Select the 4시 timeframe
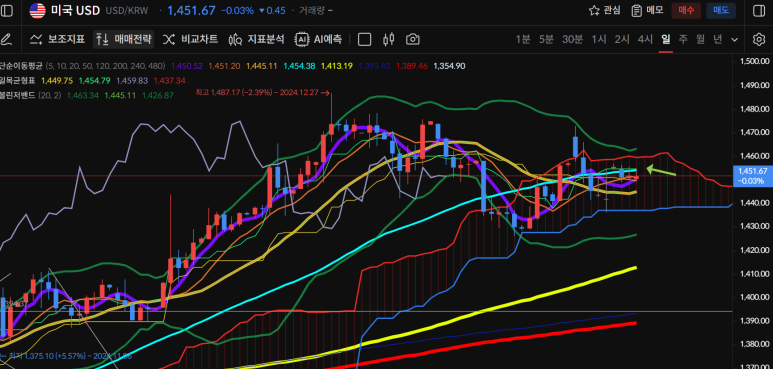Screen dimensions: 773x369 [645, 39]
